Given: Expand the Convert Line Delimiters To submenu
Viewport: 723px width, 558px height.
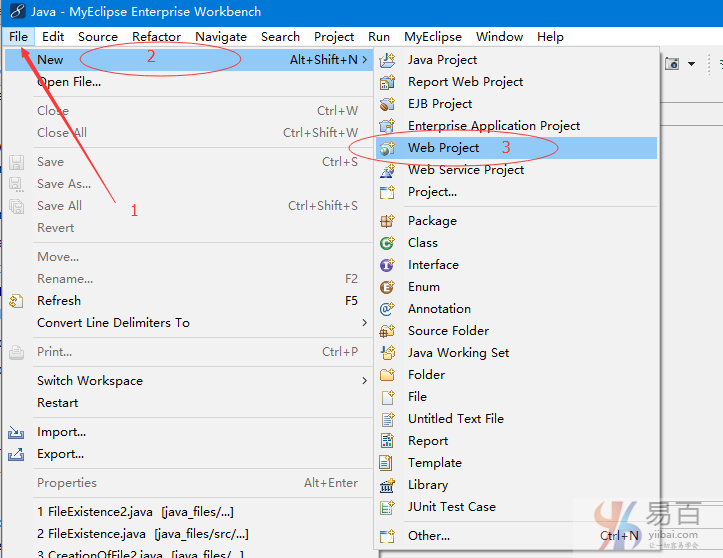Looking at the screenshot, I should [x=365, y=323].
